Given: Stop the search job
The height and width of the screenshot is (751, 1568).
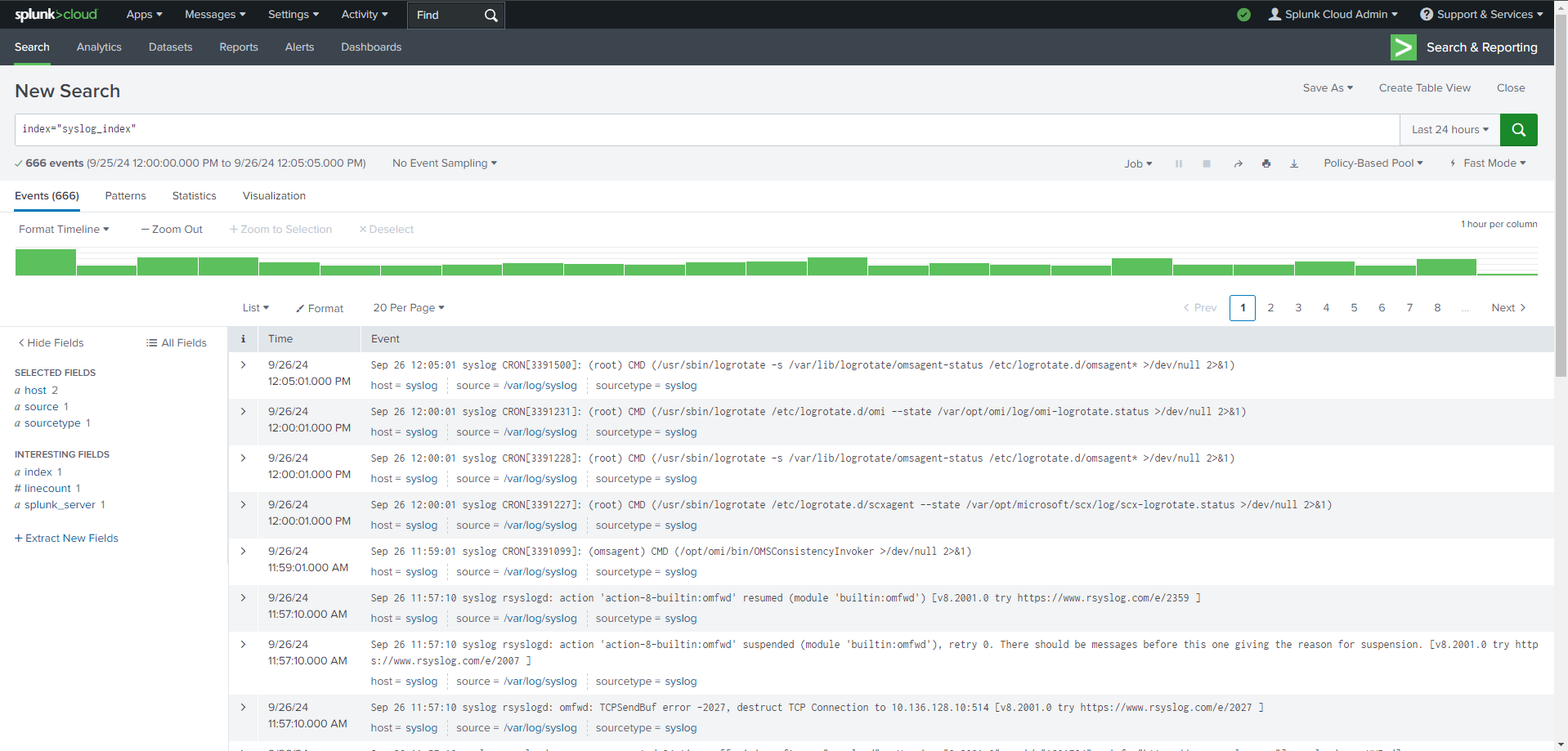Looking at the screenshot, I should (1206, 163).
